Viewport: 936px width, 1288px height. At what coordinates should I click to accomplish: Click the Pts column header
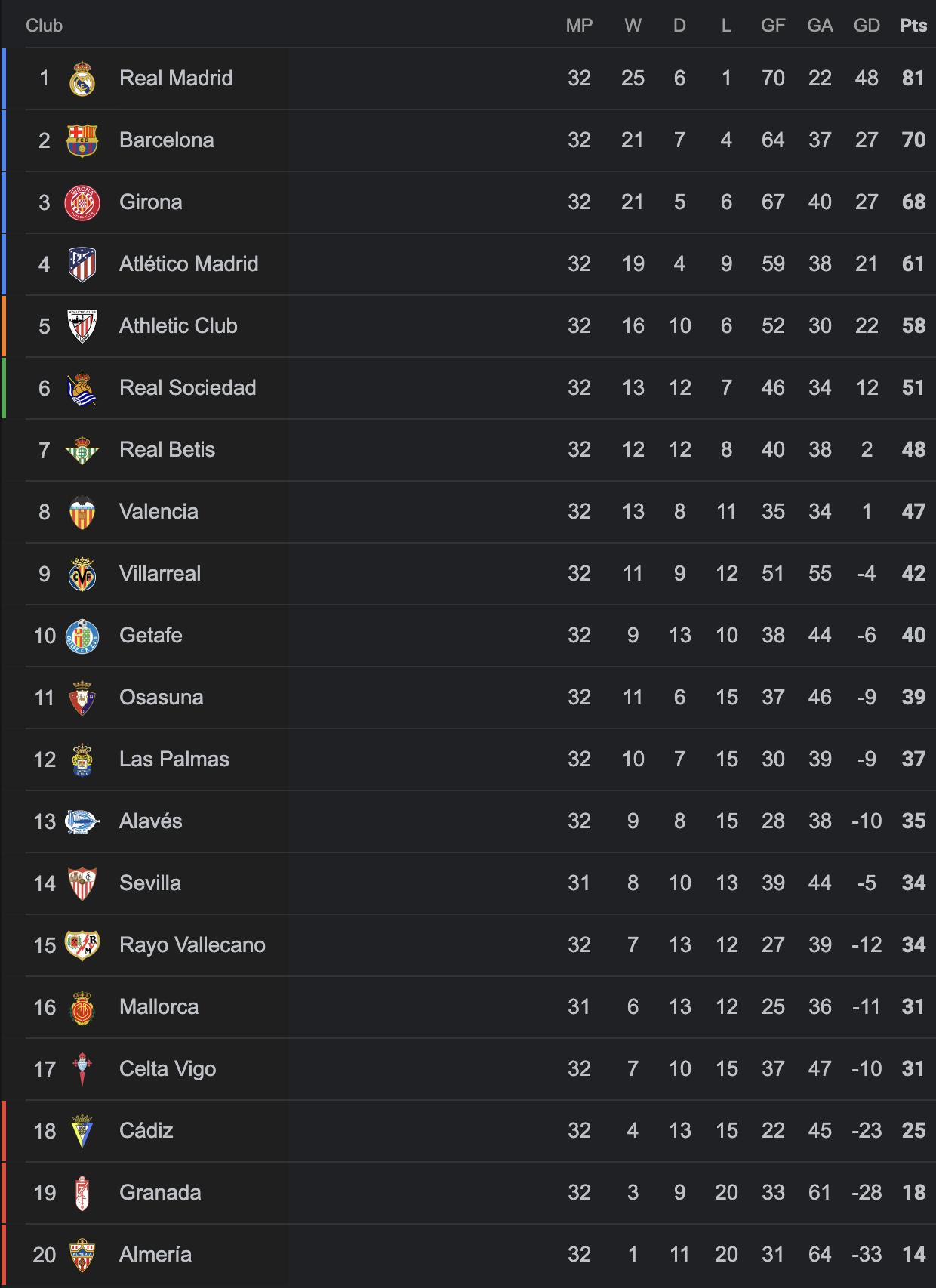pos(913,26)
